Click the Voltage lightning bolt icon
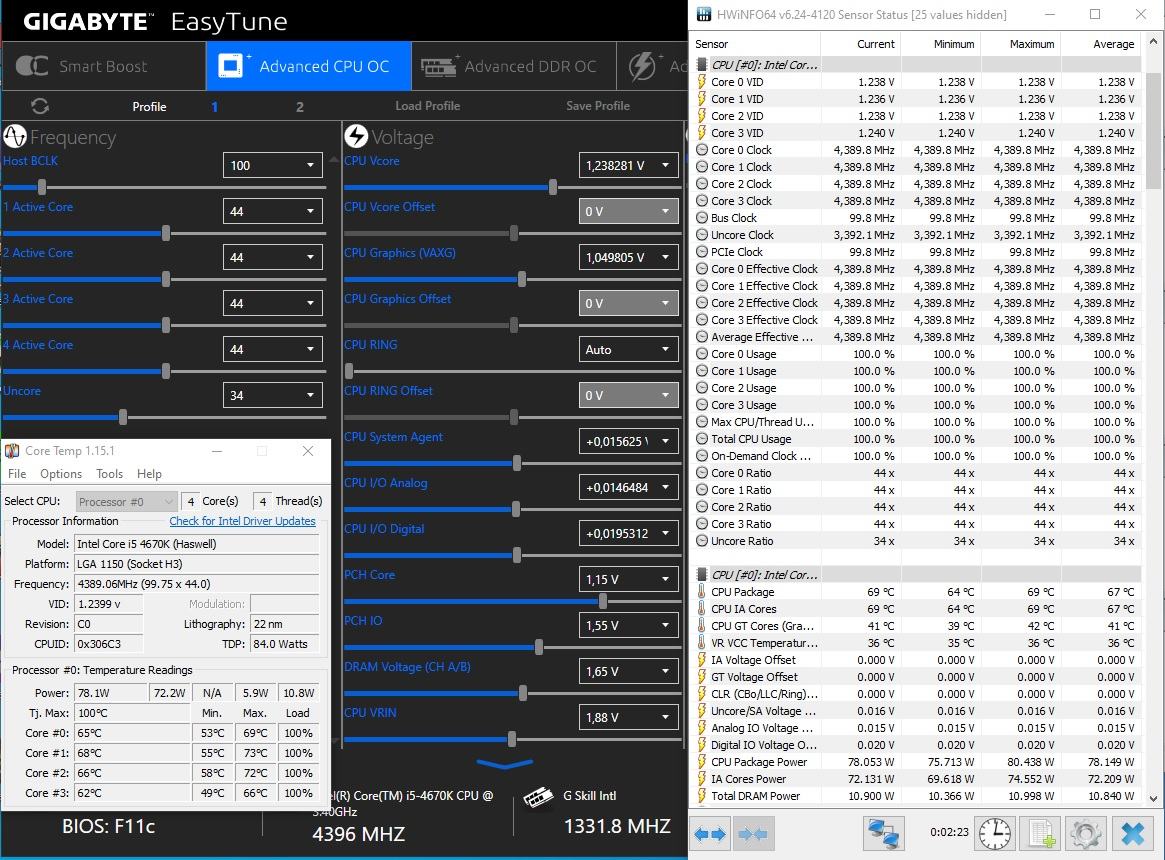1165x860 pixels. 356,136
